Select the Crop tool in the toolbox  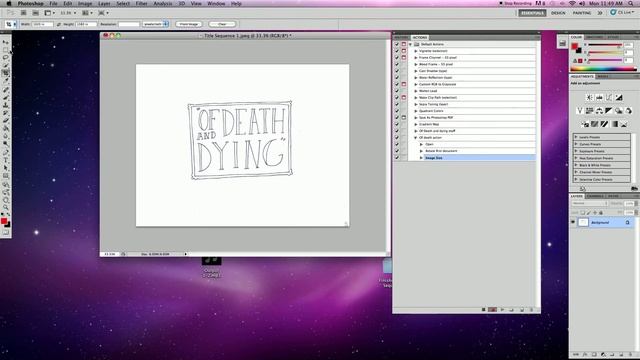click(5, 73)
